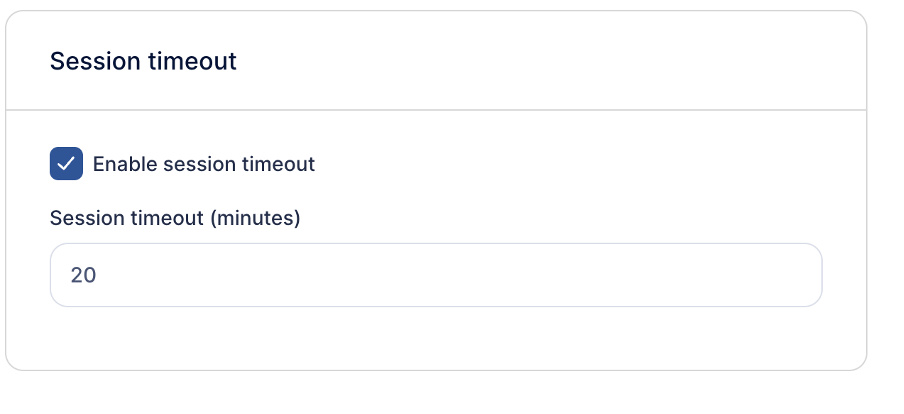Select the timeout duration input field
The height and width of the screenshot is (414, 904).
[436, 275]
